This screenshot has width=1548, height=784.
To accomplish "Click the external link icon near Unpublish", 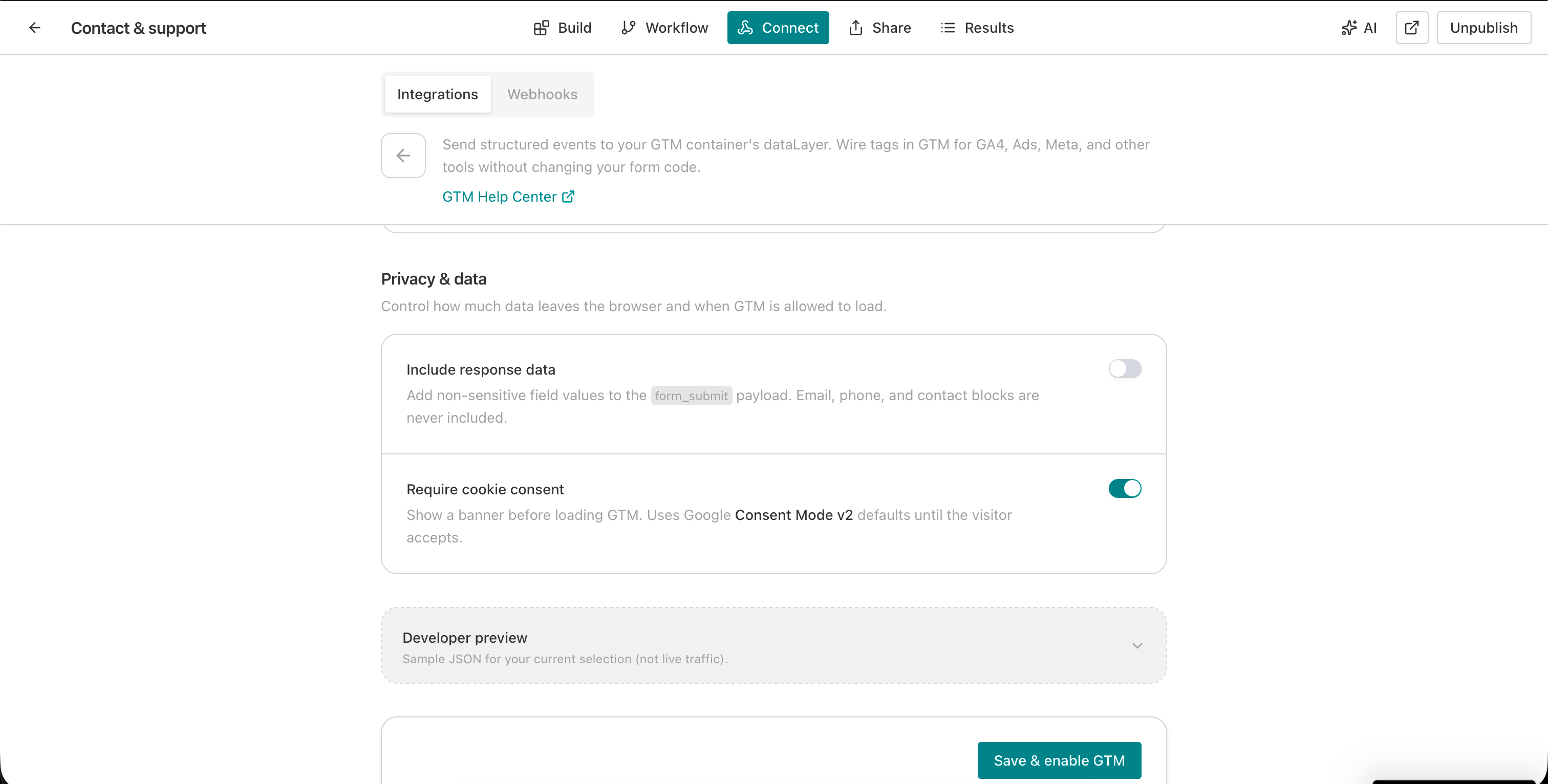I will pos(1412,28).
